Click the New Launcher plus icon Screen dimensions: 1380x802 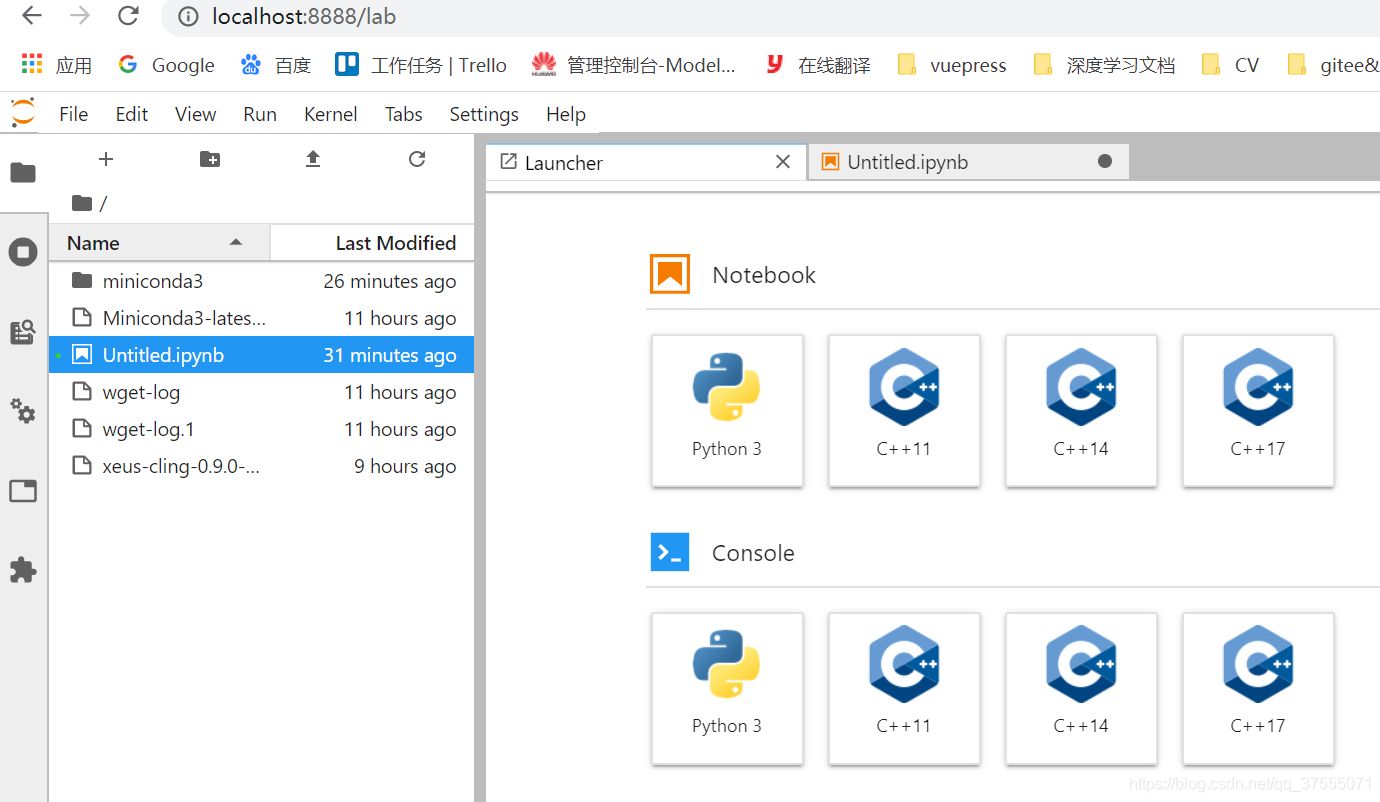(x=106, y=159)
